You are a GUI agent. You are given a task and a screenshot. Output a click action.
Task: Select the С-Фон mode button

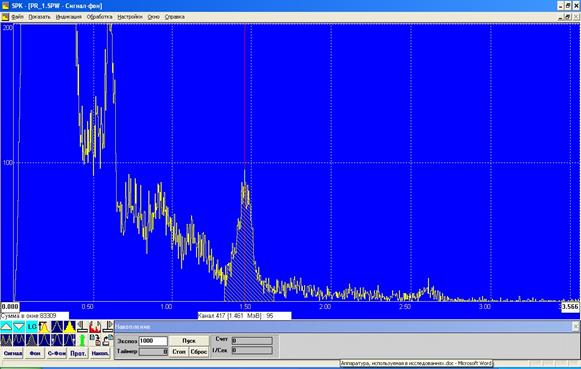[56, 353]
